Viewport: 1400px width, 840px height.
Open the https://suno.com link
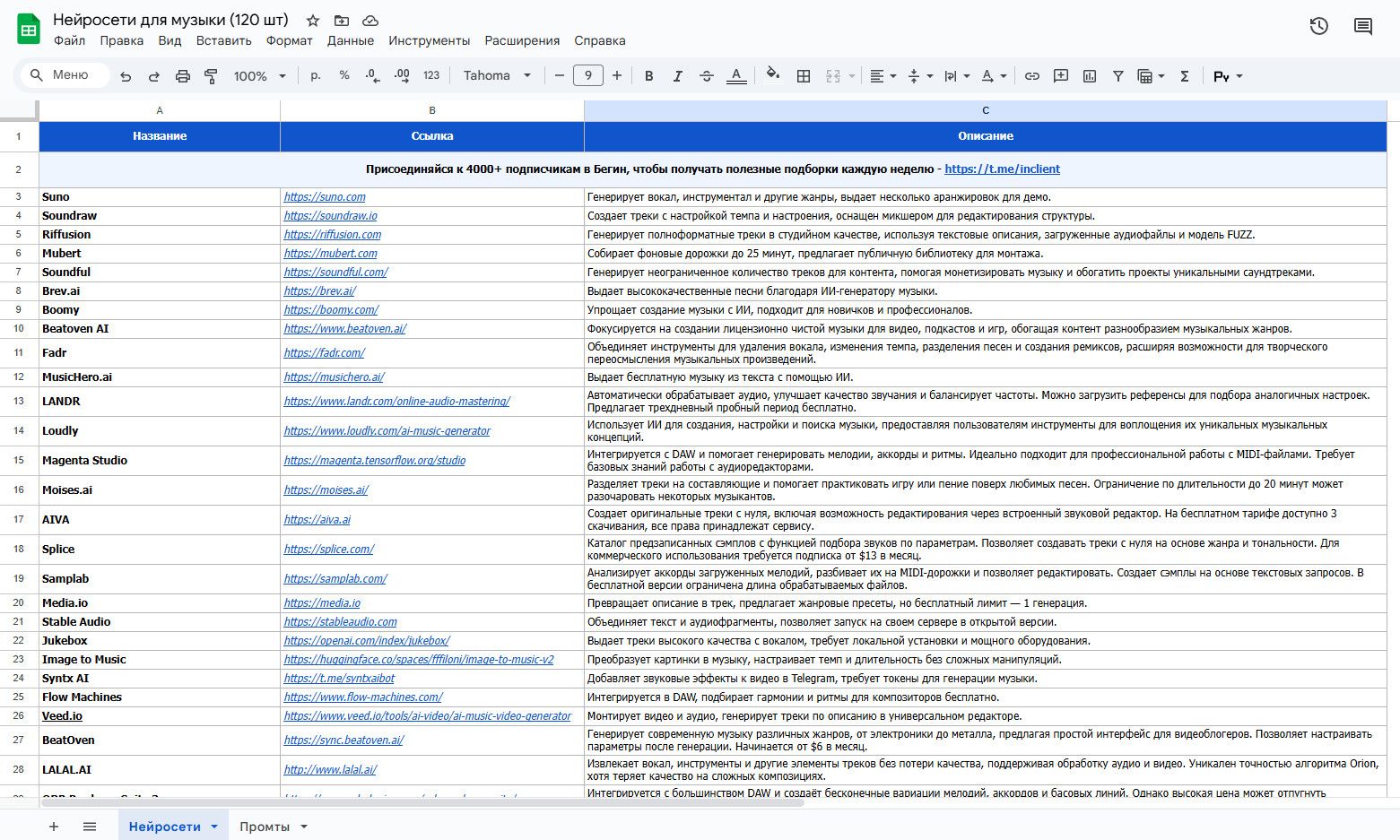325,197
